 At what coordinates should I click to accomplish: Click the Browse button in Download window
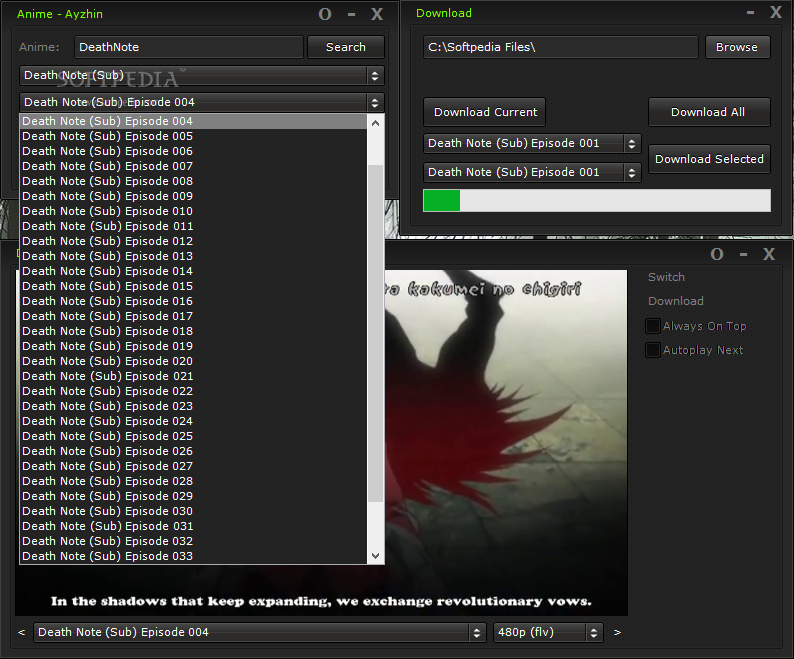pos(737,47)
